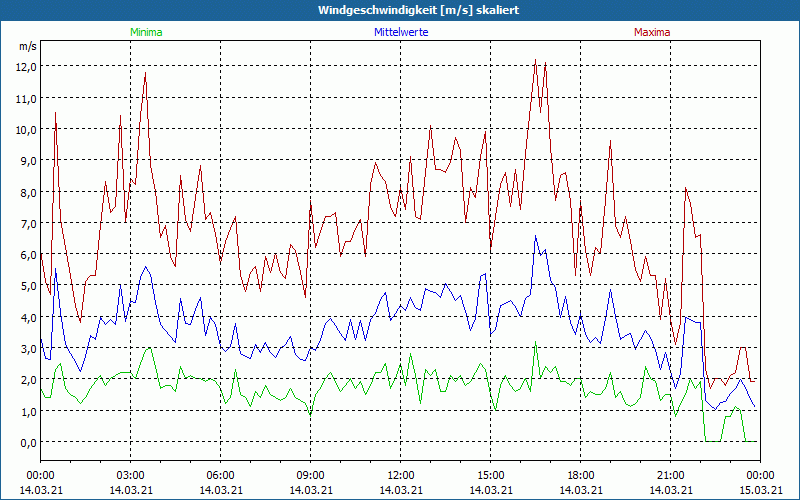Click the green Minima legend label
The width and height of the screenshot is (800, 500).
tap(146, 32)
